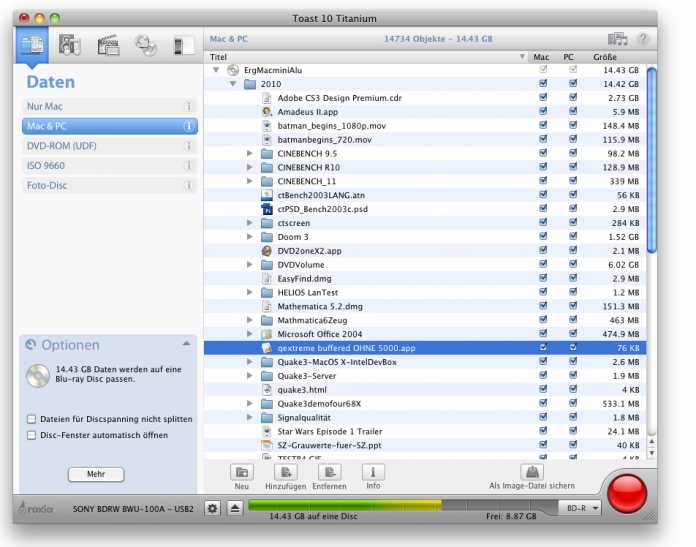The height and width of the screenshot is (547, 696).
Task: Select Star Wars Episode 1 Trailer row
Action: point(425,431)
